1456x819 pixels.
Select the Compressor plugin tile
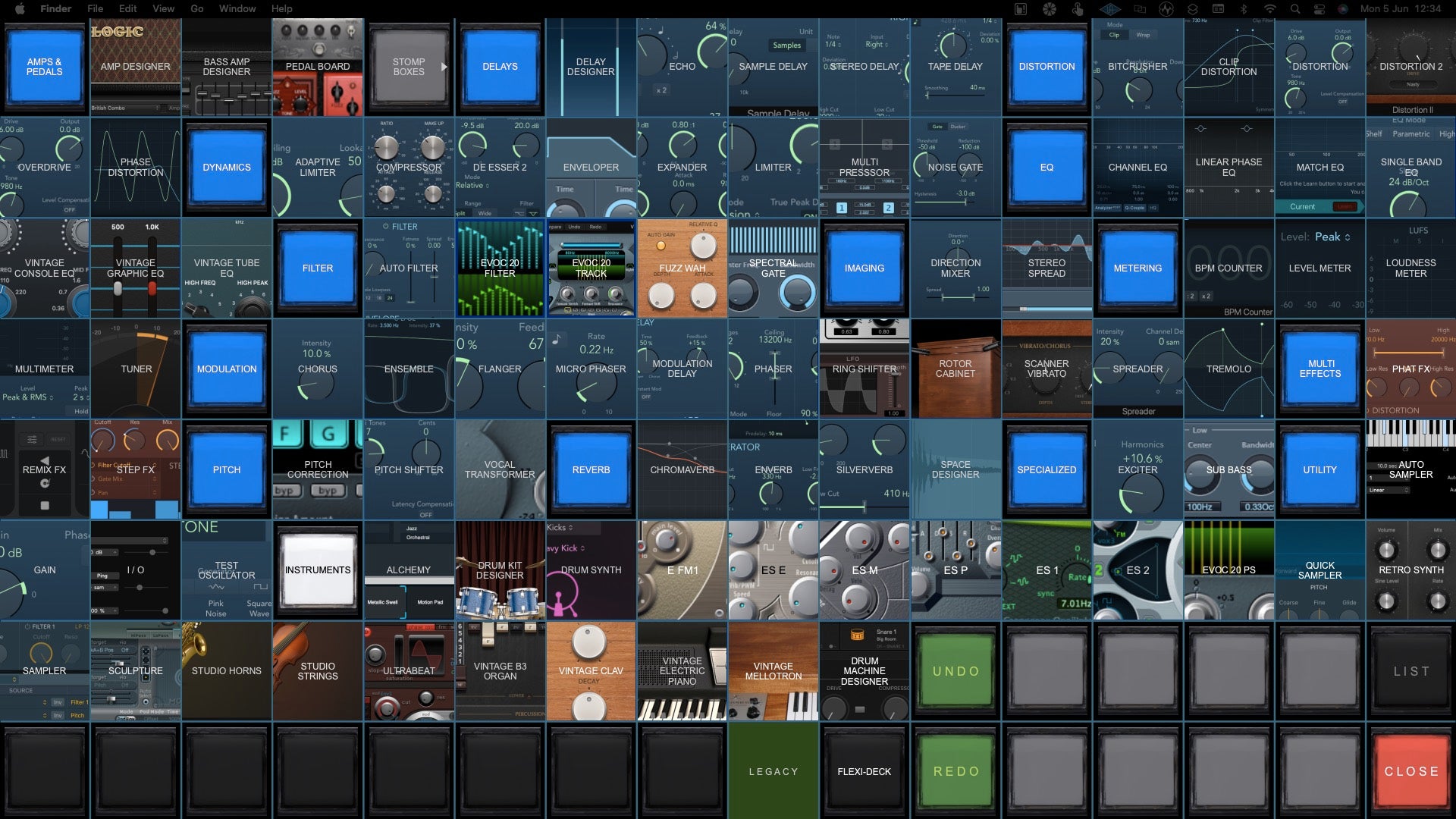pos(409,167)
